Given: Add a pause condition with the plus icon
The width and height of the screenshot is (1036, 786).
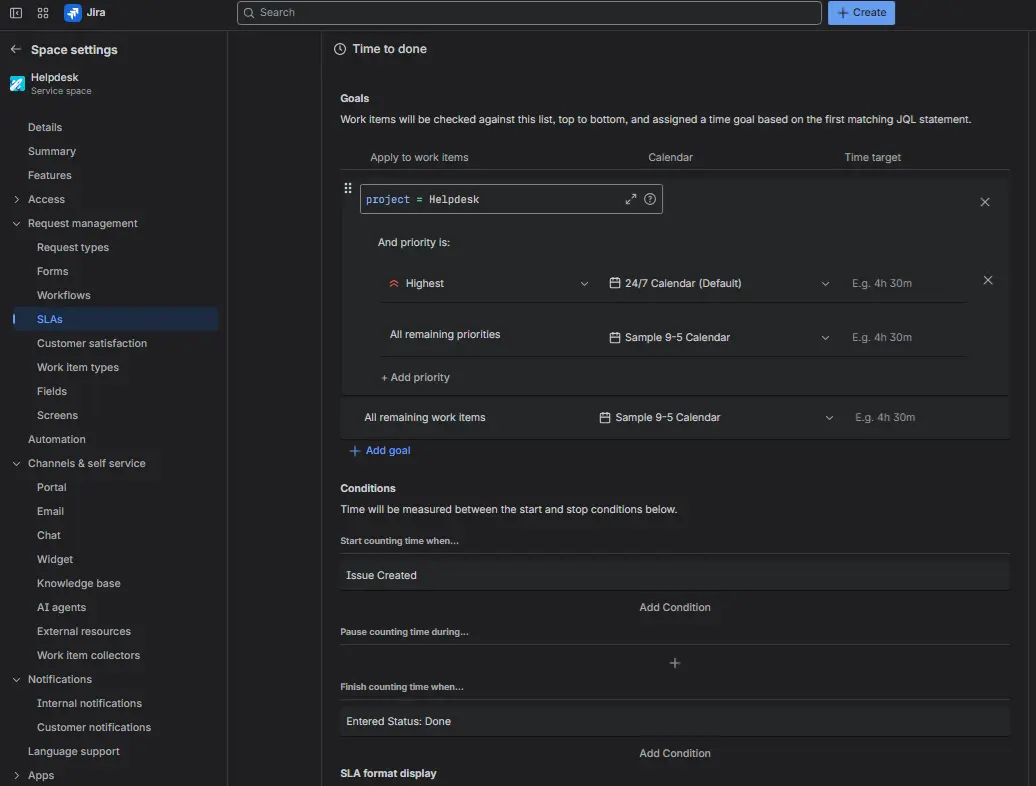Looking at the screenshot, I should point(675,662).
